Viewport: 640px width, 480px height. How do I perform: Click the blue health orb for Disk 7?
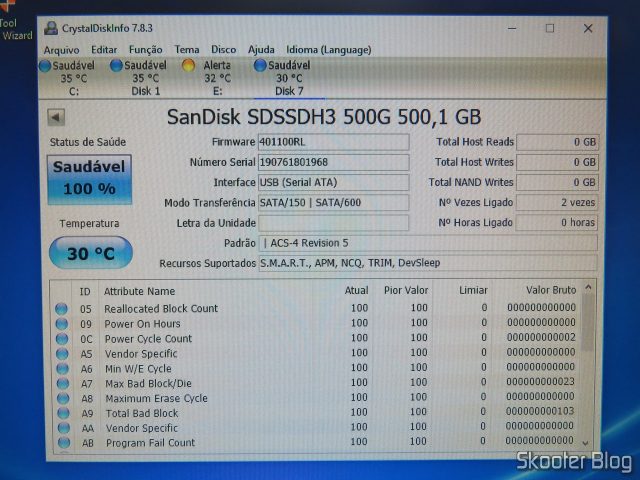pos(260,65)
